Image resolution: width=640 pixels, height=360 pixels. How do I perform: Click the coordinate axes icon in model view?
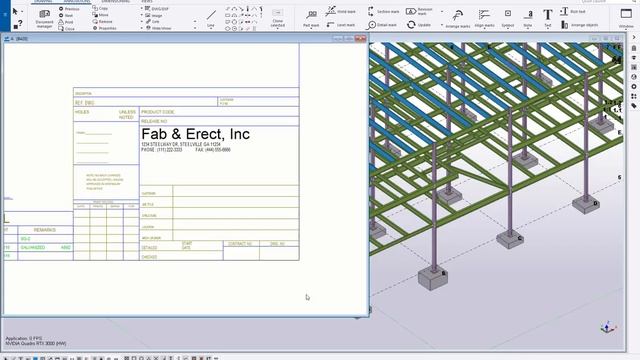607,327
